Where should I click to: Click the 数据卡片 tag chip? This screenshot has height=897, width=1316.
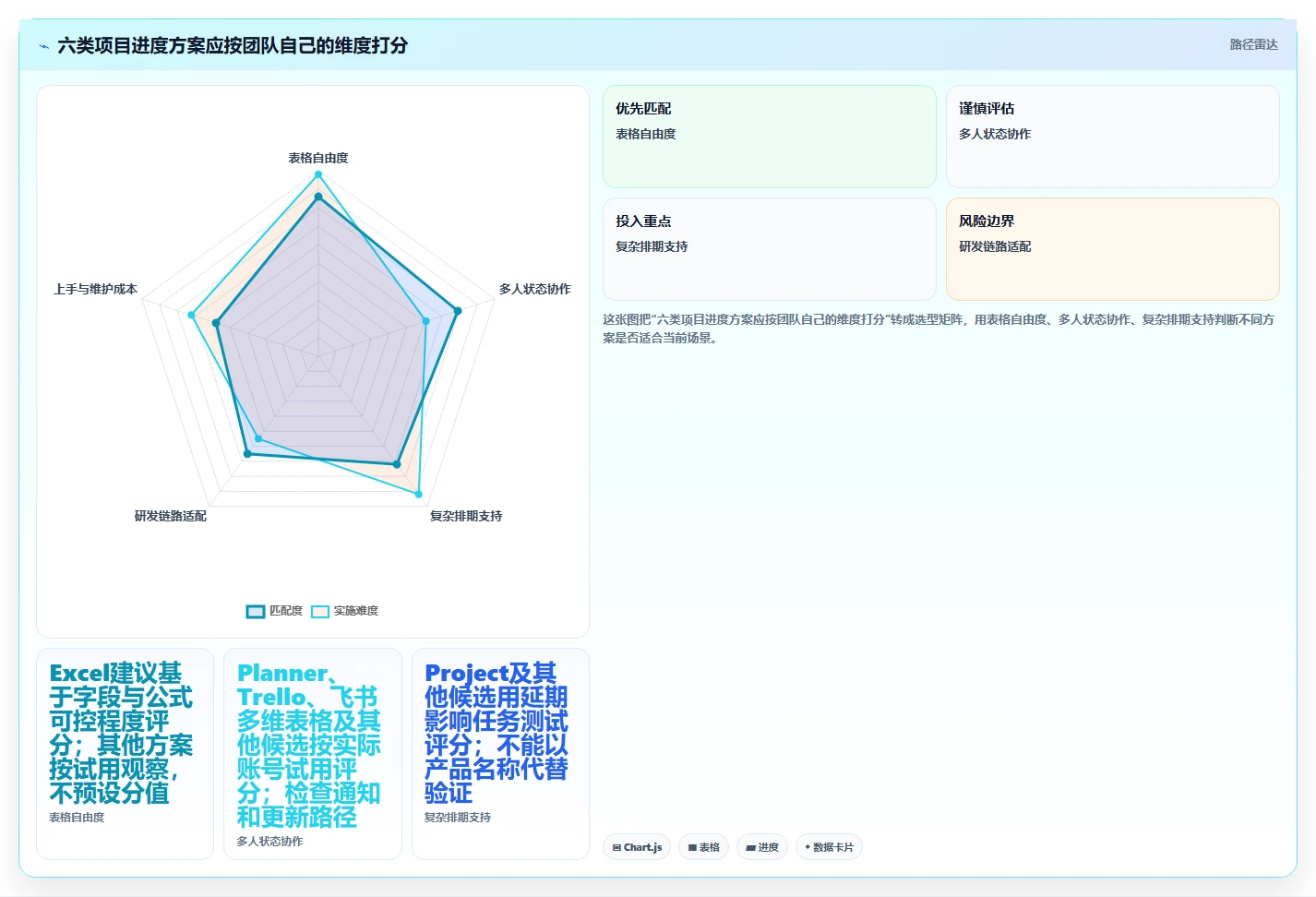point(829,847)
